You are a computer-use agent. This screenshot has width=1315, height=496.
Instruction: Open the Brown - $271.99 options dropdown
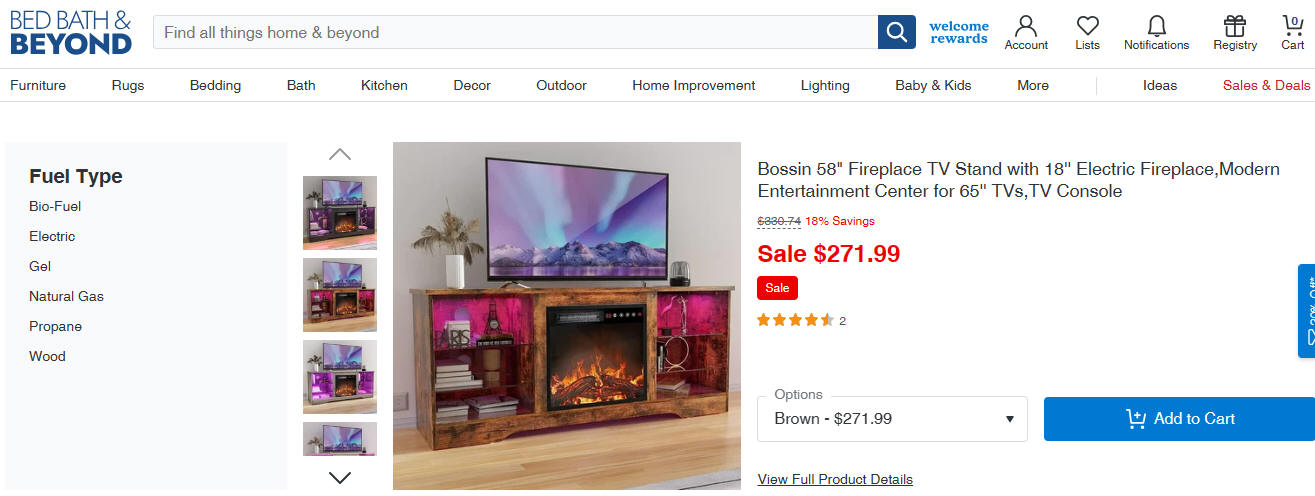coord(894,419)
